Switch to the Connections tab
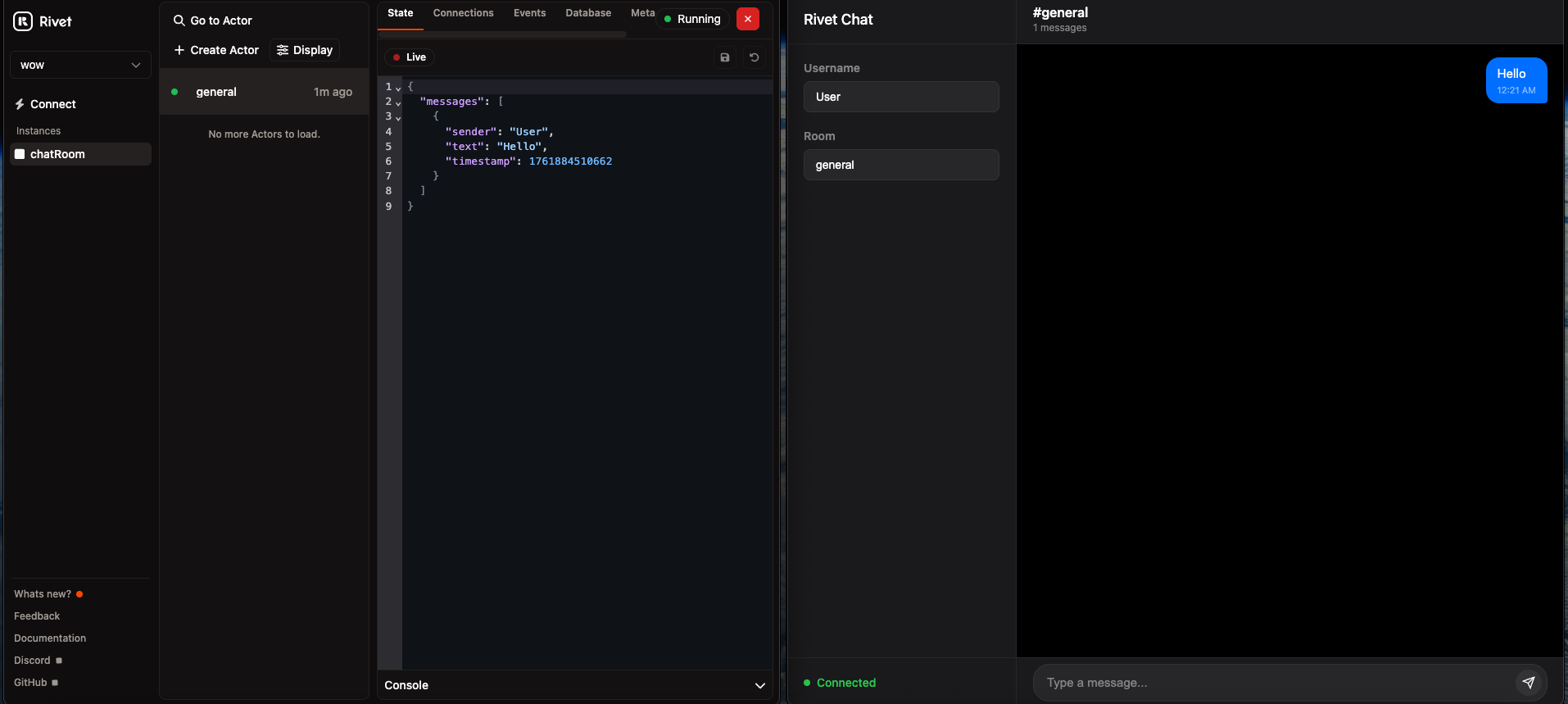This screenshot has height=704, width=1568. (464, 13)
